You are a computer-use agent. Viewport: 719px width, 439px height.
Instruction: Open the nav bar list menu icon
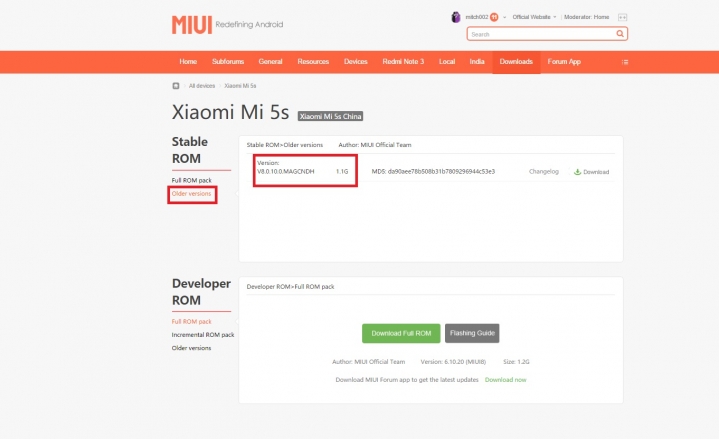coord(625,62)
